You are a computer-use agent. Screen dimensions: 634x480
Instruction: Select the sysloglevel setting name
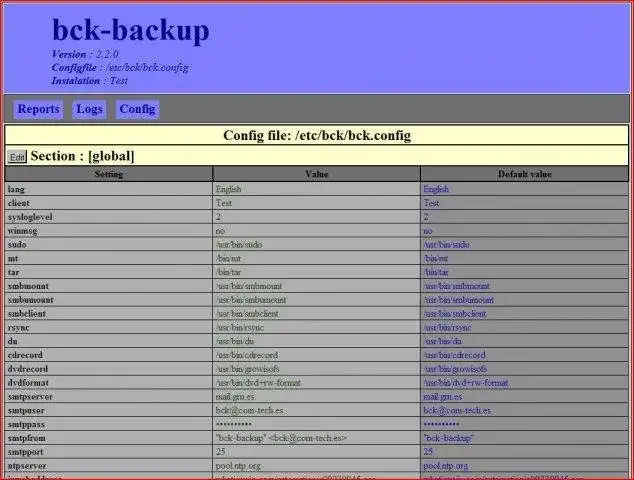point(30,217)
